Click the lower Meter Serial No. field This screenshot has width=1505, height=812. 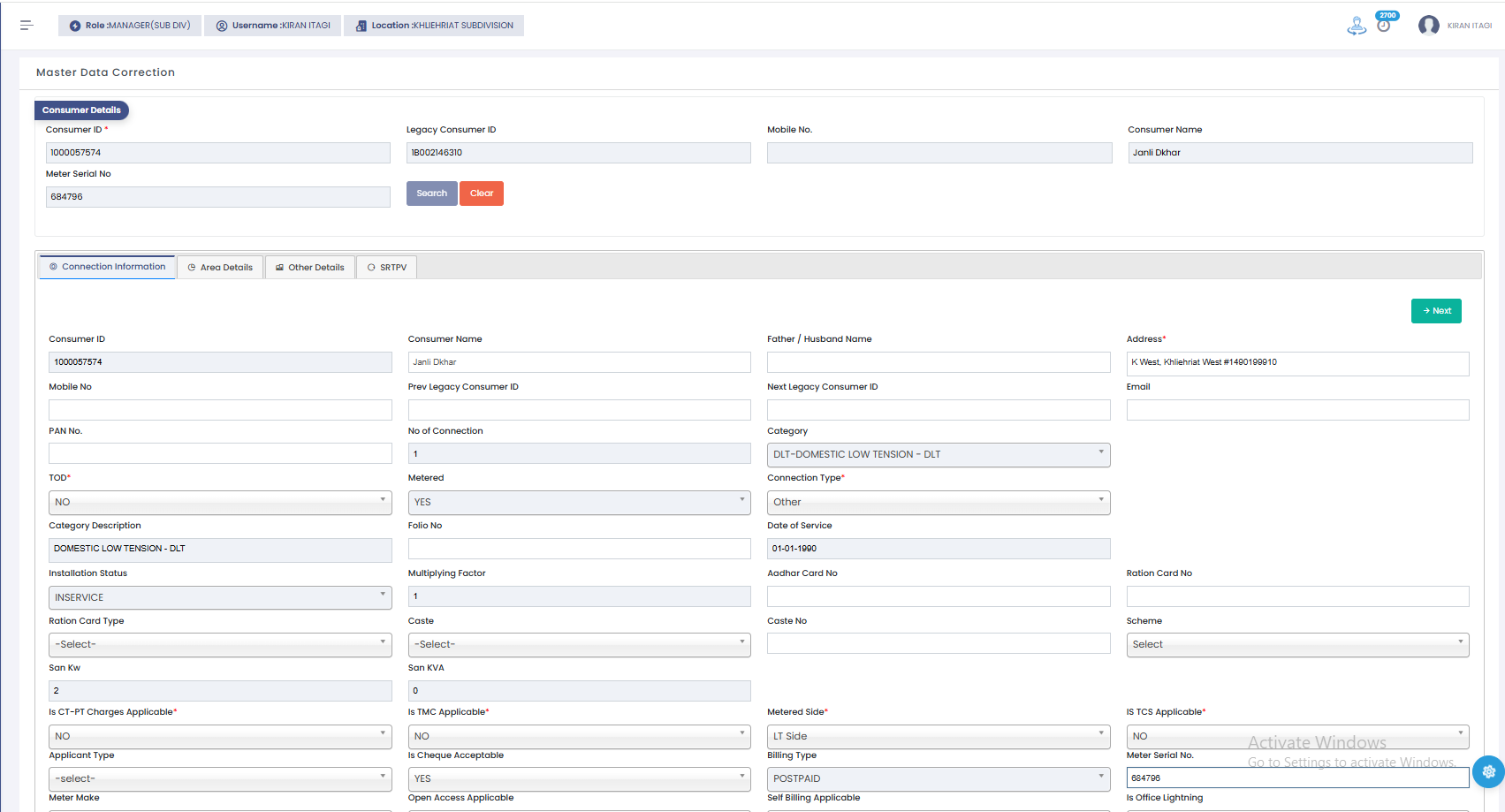pos(1297,778)
